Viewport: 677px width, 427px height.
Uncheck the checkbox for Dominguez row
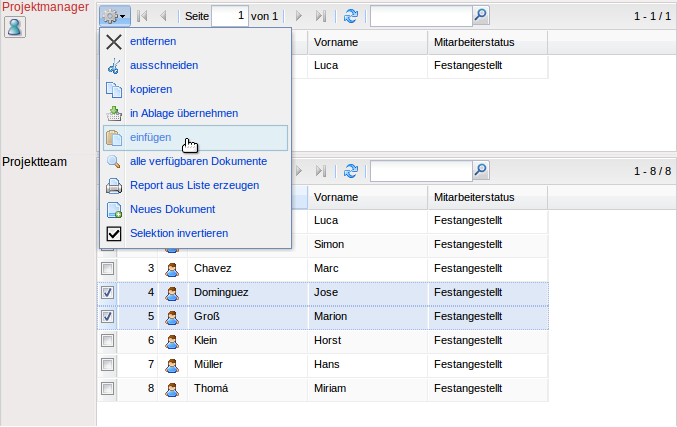point(107,293)
